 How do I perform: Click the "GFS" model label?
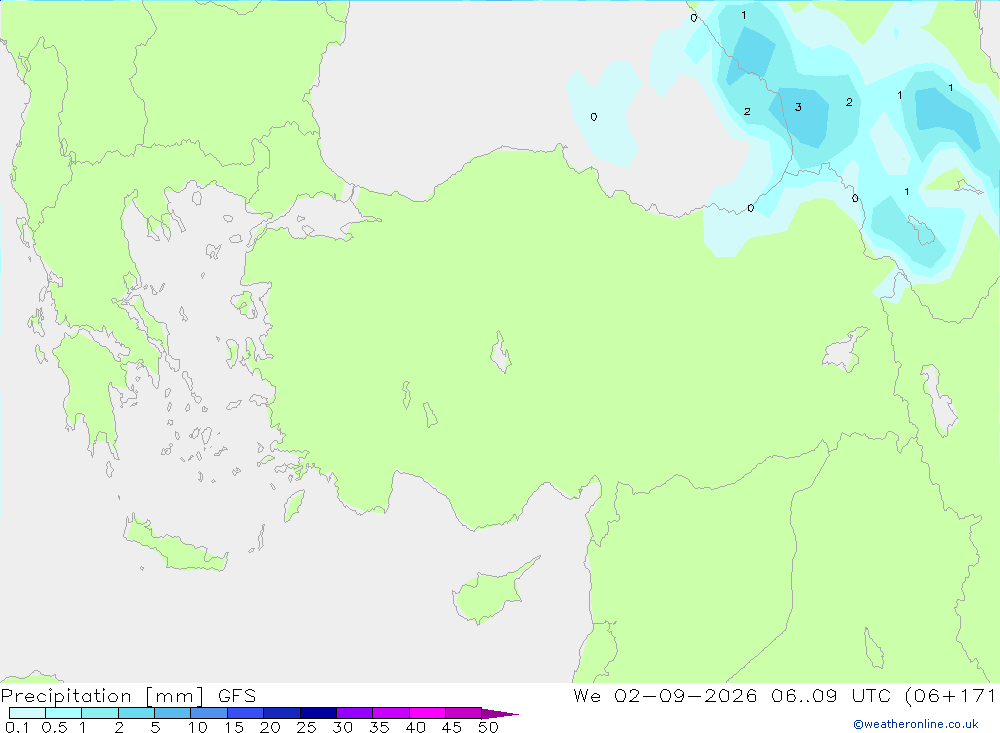[237, 696]
